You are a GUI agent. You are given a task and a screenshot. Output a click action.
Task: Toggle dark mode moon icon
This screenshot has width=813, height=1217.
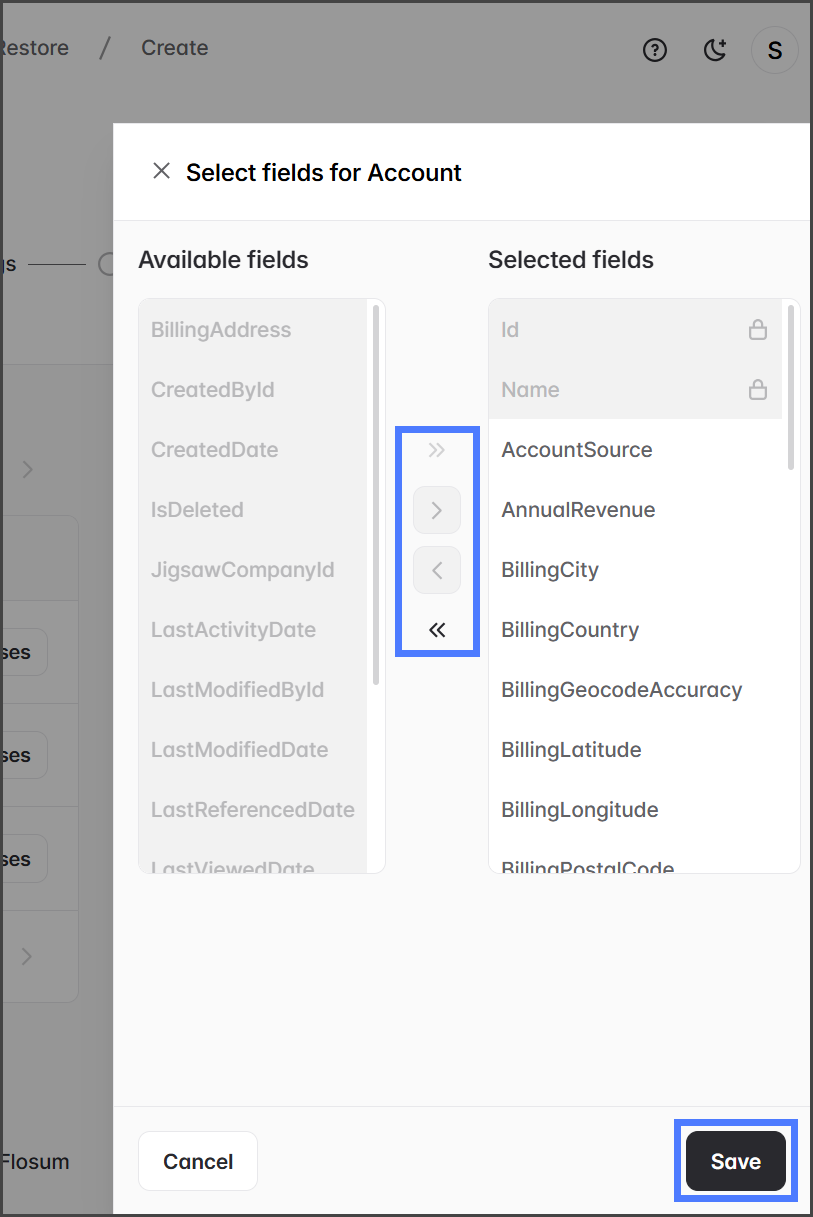715,50
